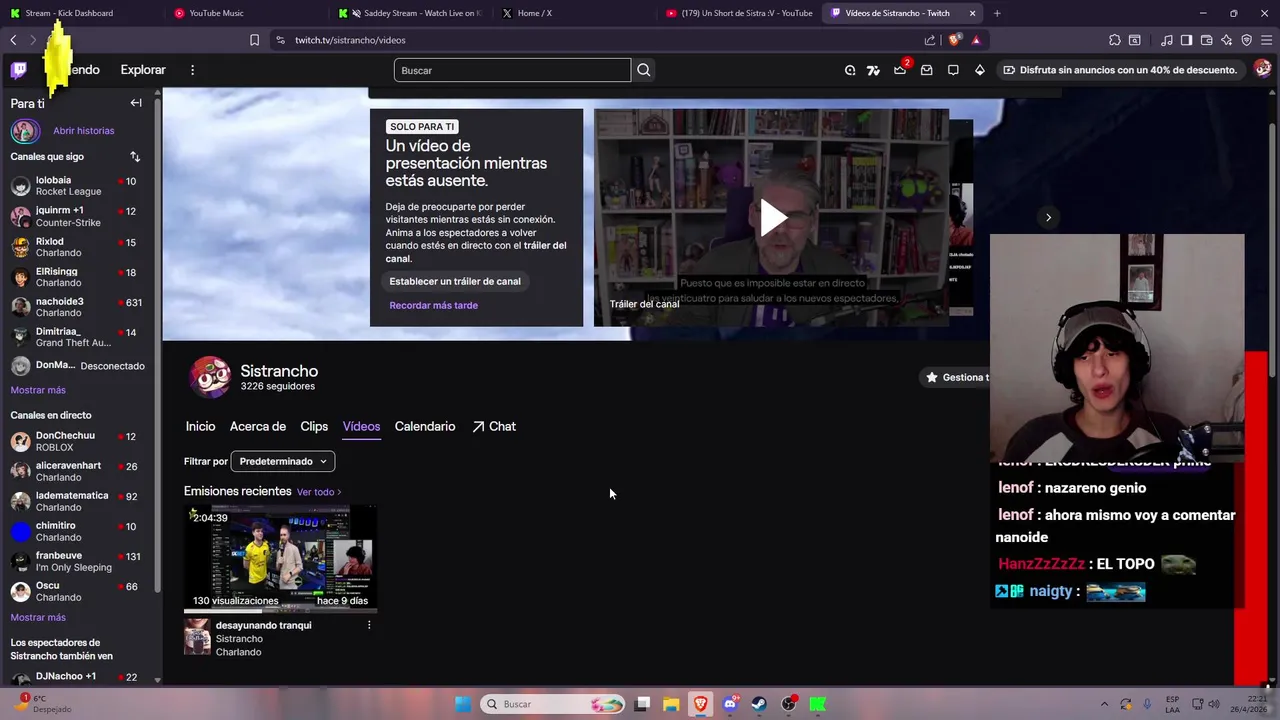Open the Discord taskbar icon
The width and height of the screenshot is (1280, 720).
click(730, 704)
